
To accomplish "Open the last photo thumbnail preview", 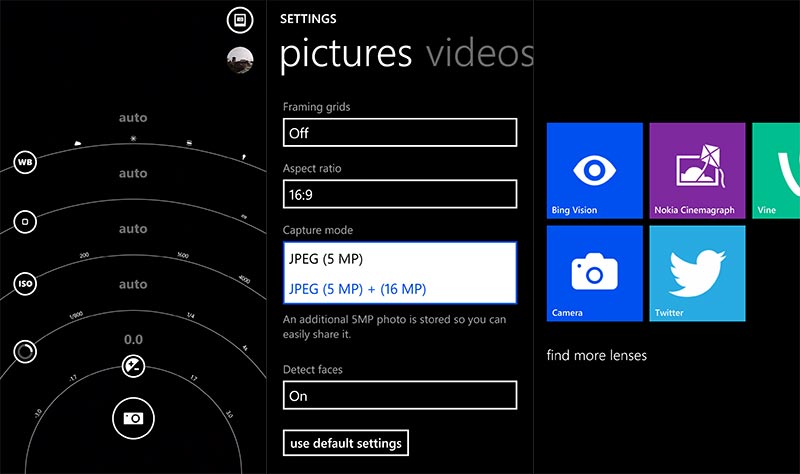I will tap(239, 60).
